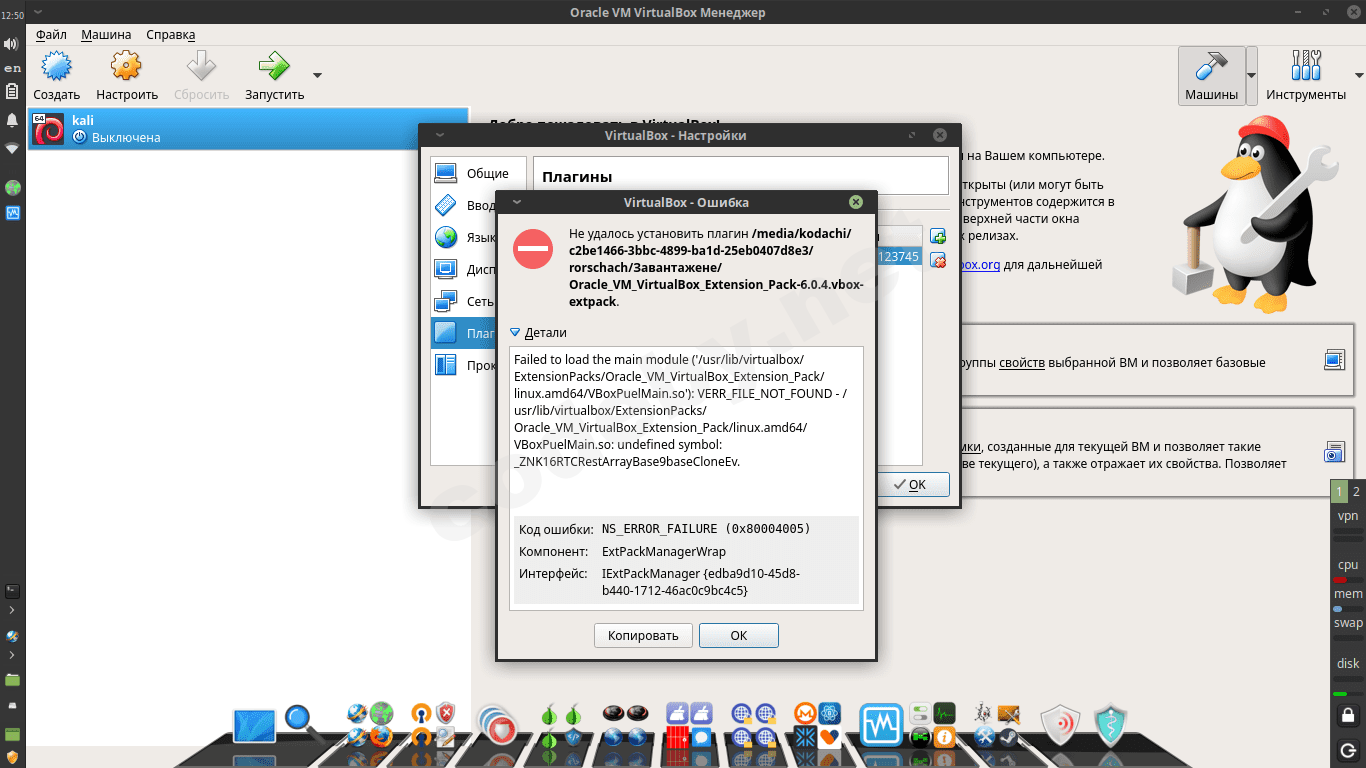1366x768 pixels.
Task: Open the error dialog titlebar menu arrow
Action: pos(516,202)
